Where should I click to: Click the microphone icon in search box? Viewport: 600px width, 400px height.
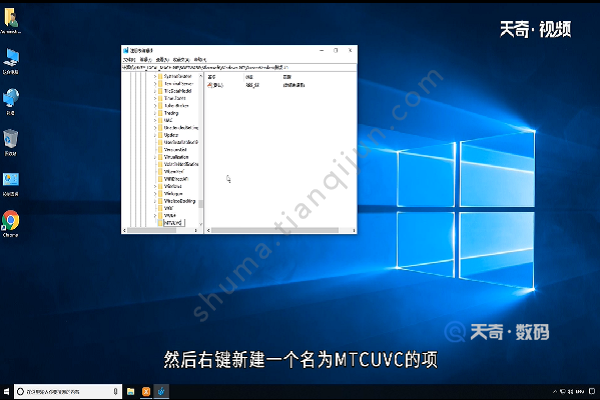pyautogui.click(x=115, y=391)
